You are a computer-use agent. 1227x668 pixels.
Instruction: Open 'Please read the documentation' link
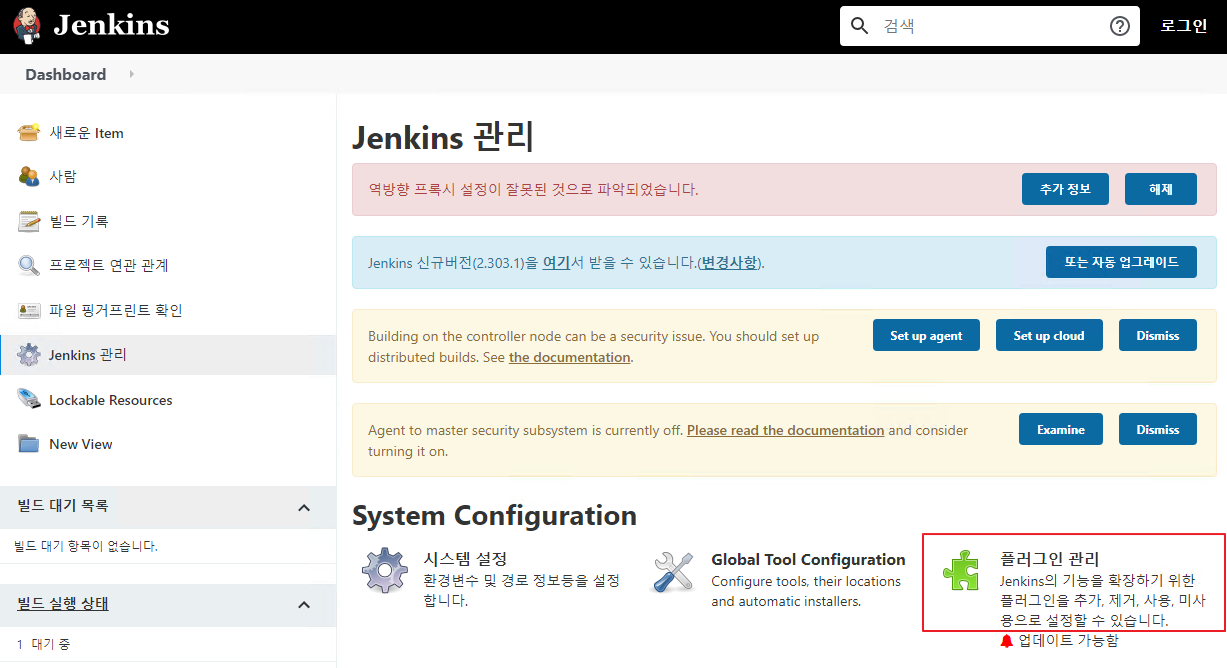pyautogui.click(x=786, y=430)
